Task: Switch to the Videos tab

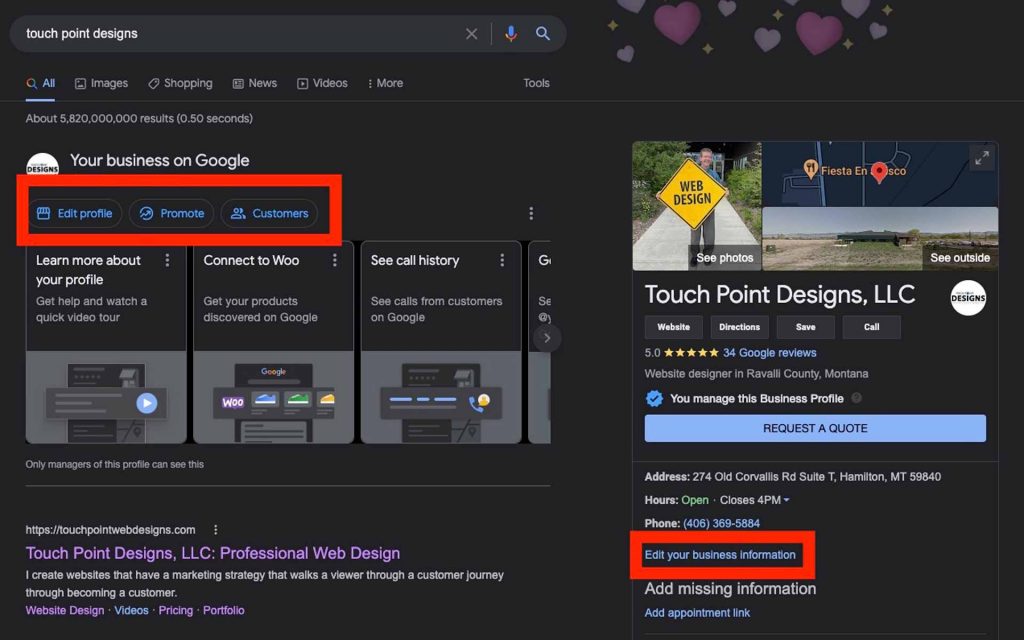Action: pos(322,83)
